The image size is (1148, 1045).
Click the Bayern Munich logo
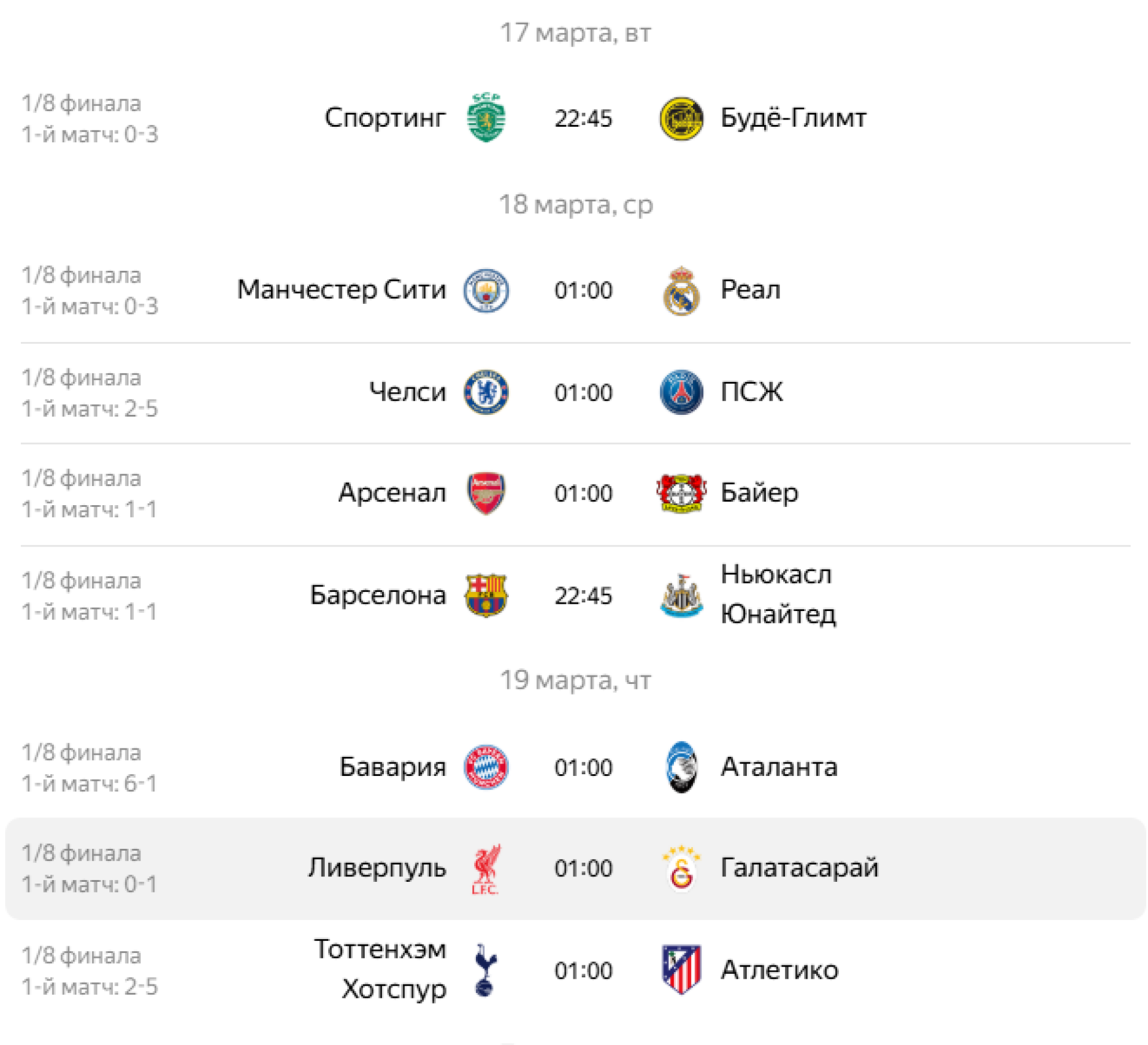tap(486, 767)
